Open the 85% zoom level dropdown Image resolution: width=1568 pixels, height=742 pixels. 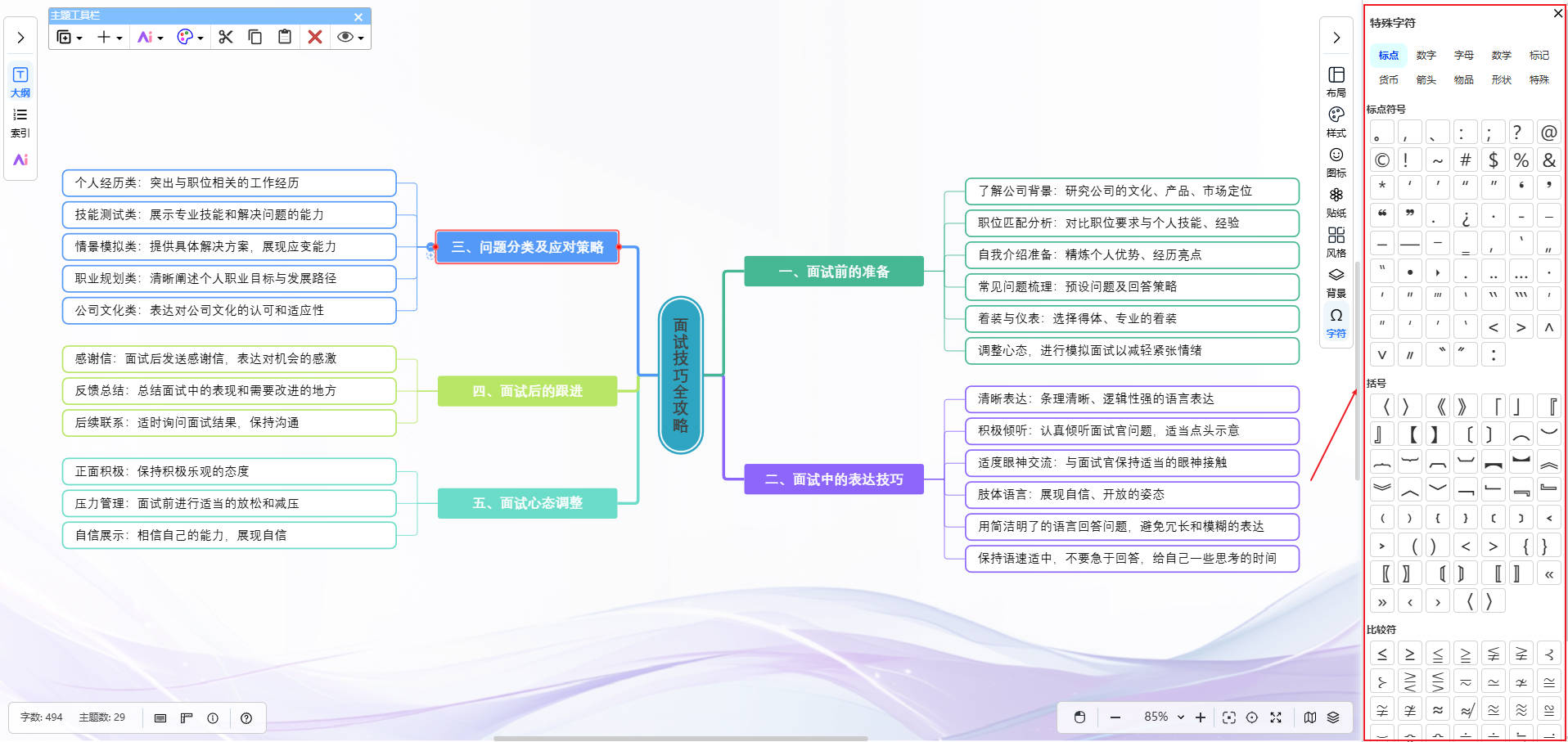(x=1164, y=717)
